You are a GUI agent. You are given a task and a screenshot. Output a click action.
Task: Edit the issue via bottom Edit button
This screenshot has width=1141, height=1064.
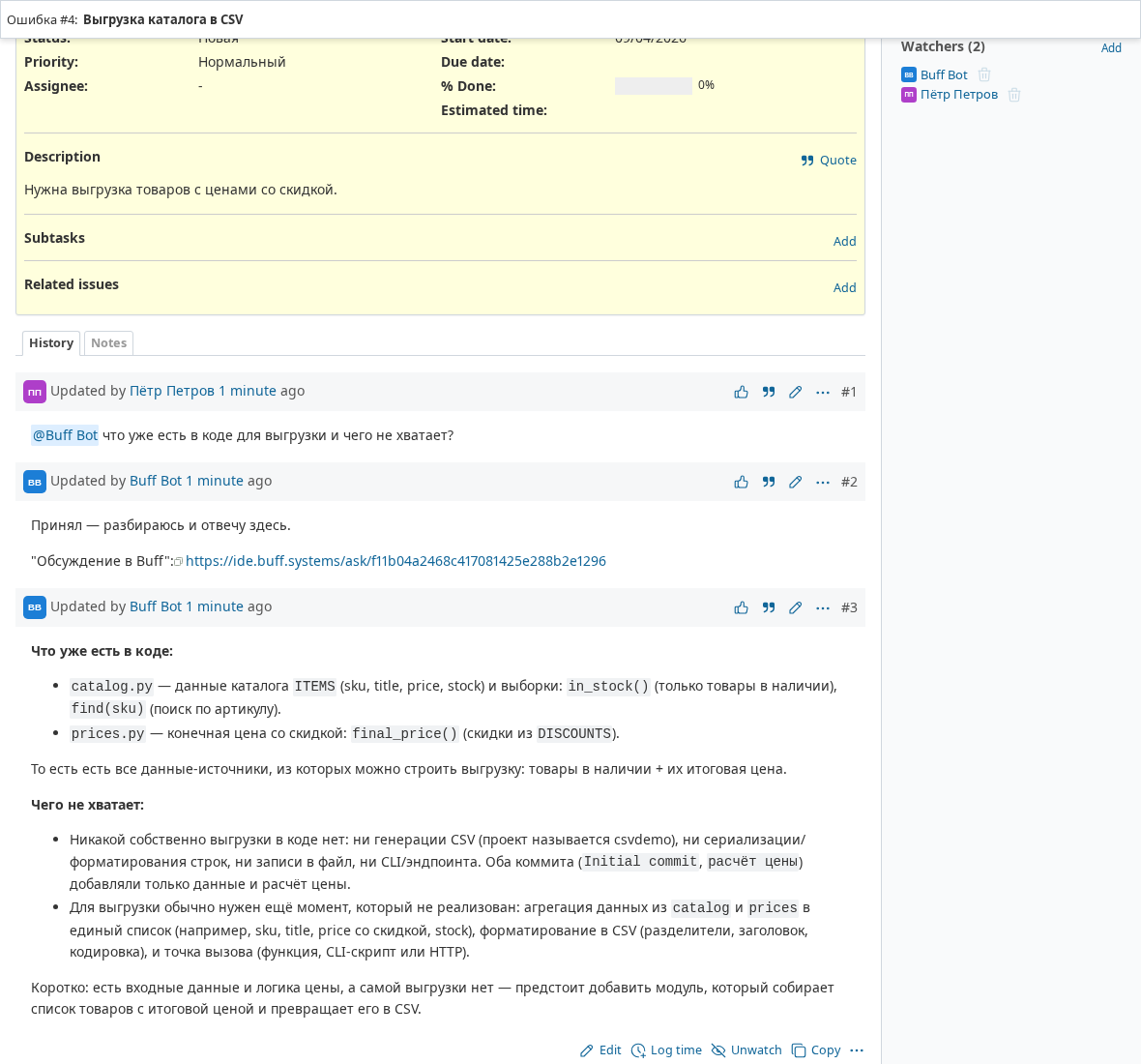(600, 1050)
